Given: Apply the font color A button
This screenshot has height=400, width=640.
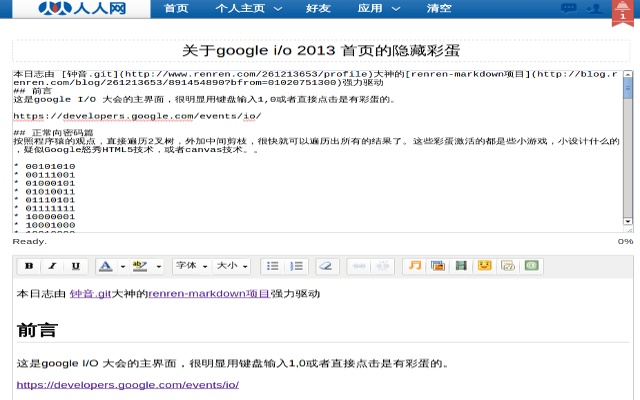Looking at the screenshot, I should [x=106, y=266].
